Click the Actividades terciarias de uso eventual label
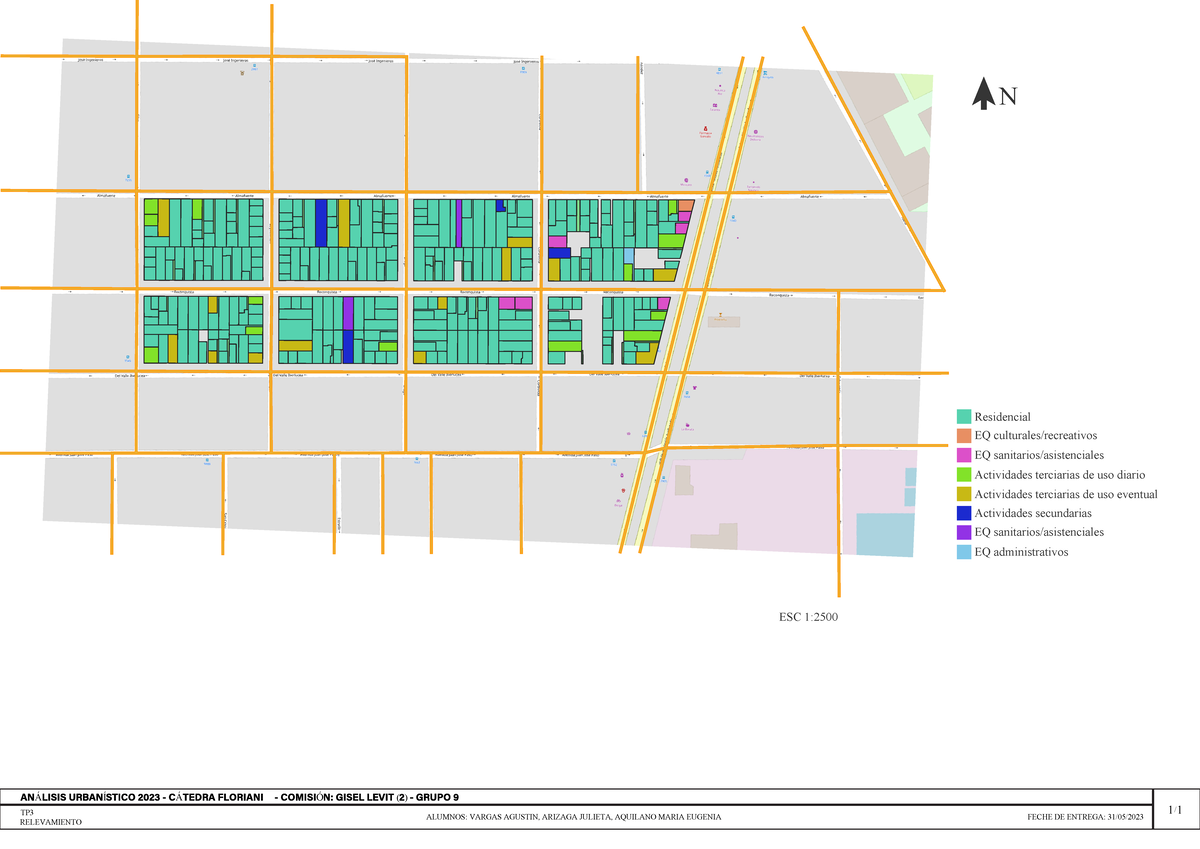 1065,494
